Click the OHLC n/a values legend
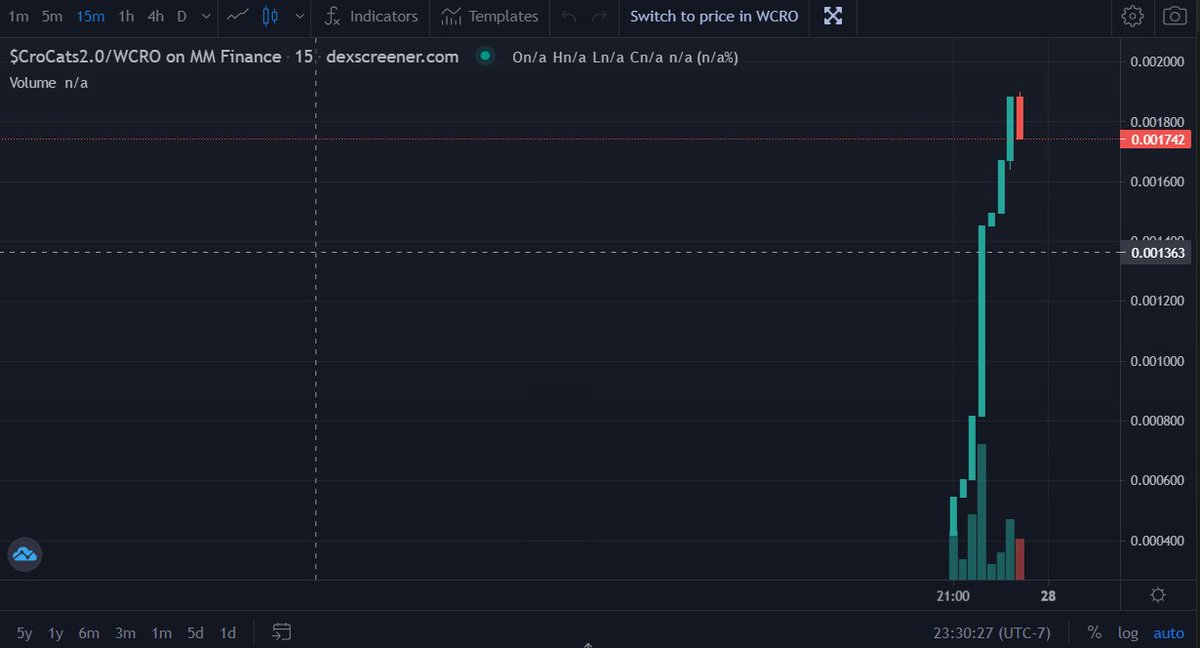This screenshot has height=648, width=1200. point(625,57)
